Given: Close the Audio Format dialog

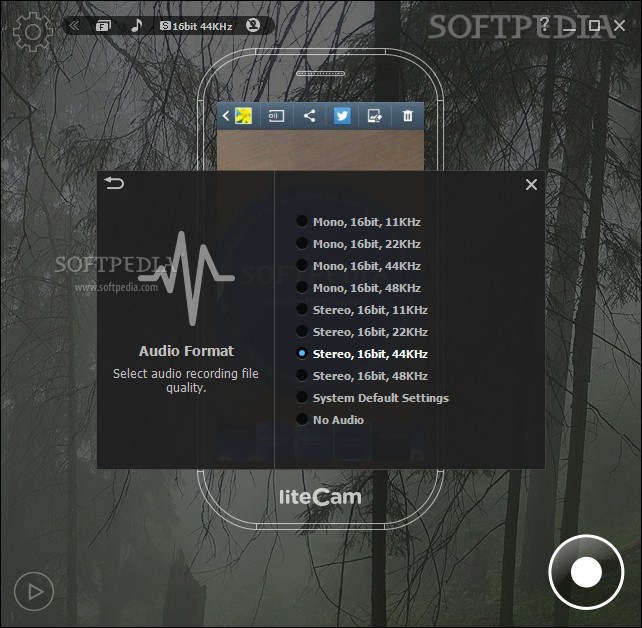Looking at the screenshot, I should click(531, 185).
